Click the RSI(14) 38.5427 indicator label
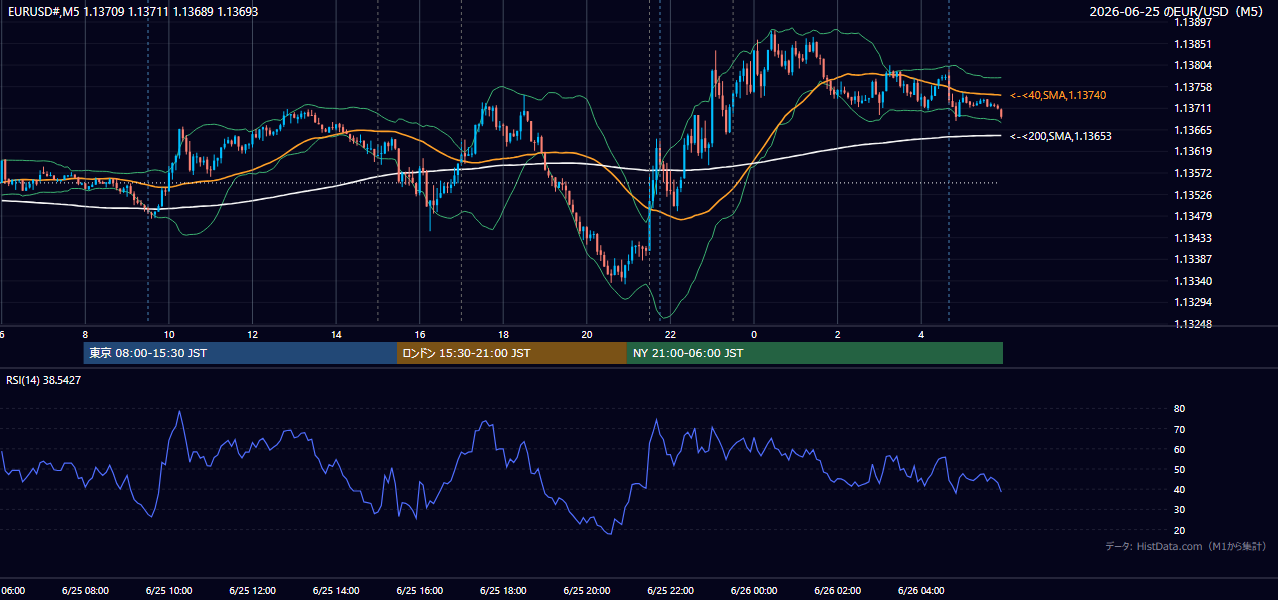Image resolution: width=1278 pixels, height=600 pixels. point(44,380)
